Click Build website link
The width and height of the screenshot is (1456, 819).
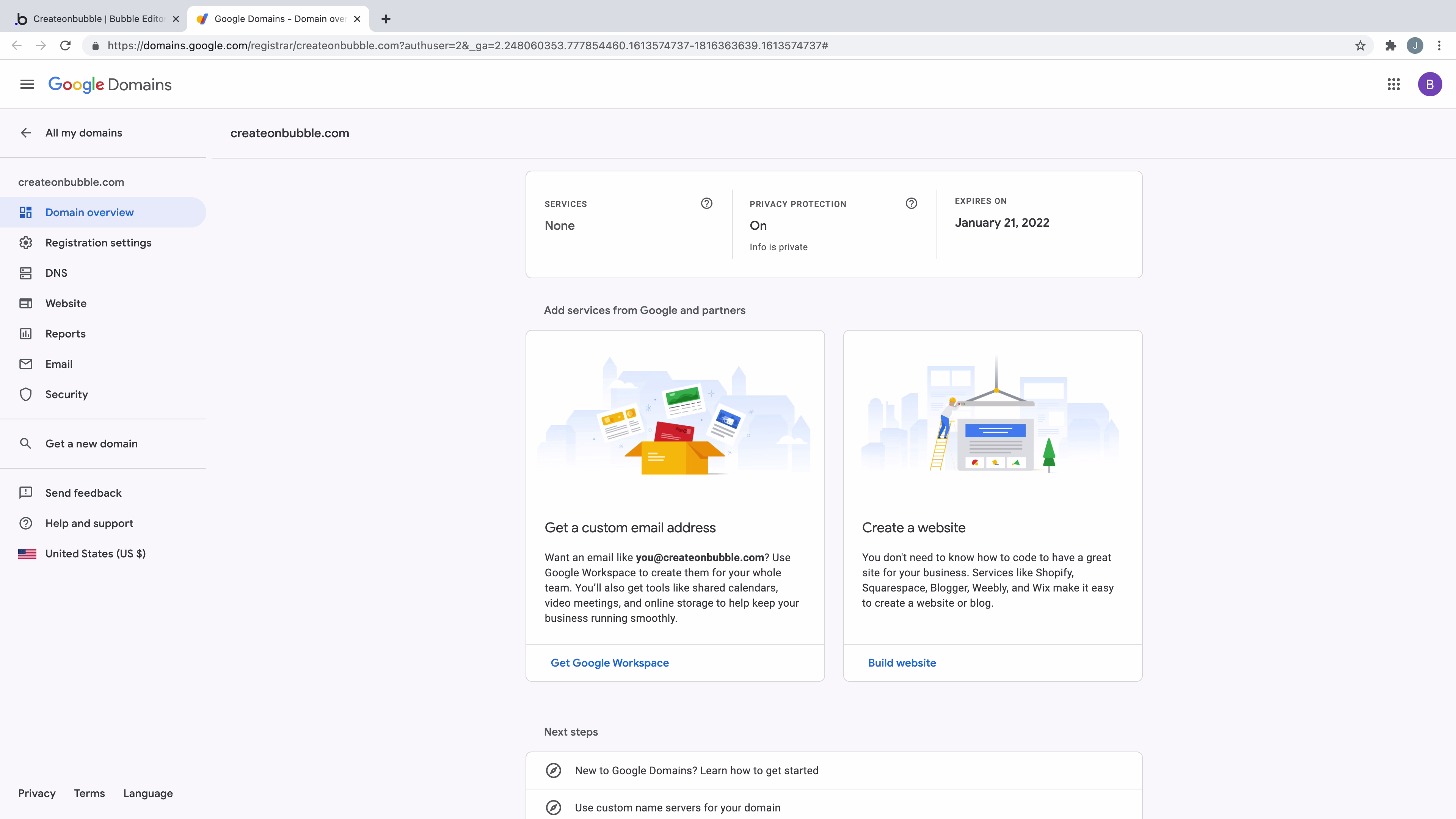(x=902, y=662)
